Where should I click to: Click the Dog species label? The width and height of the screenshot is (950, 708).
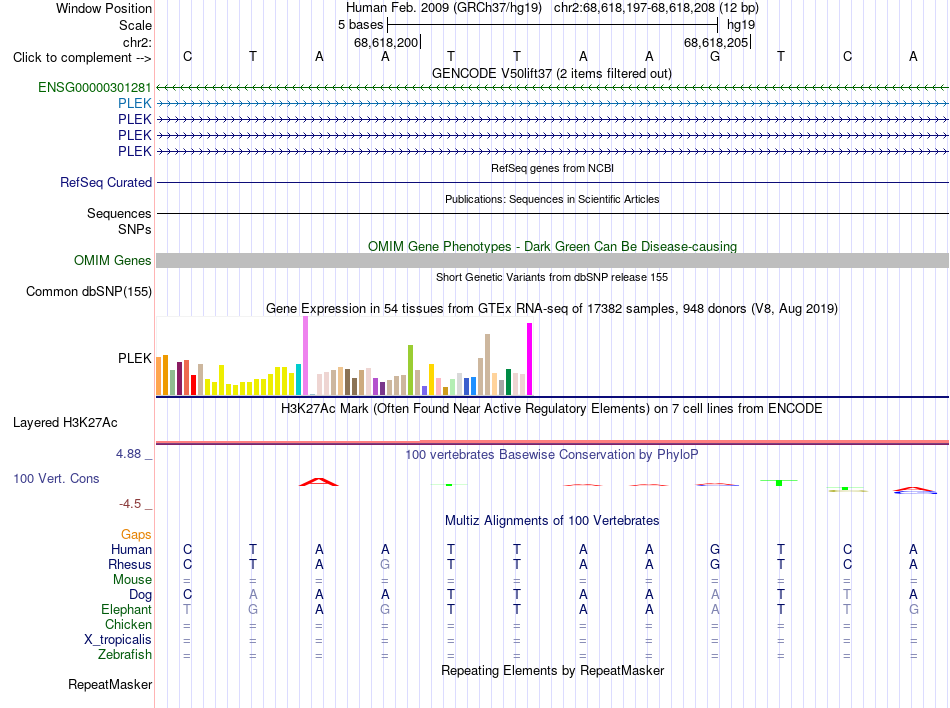(x=141, y=595)
